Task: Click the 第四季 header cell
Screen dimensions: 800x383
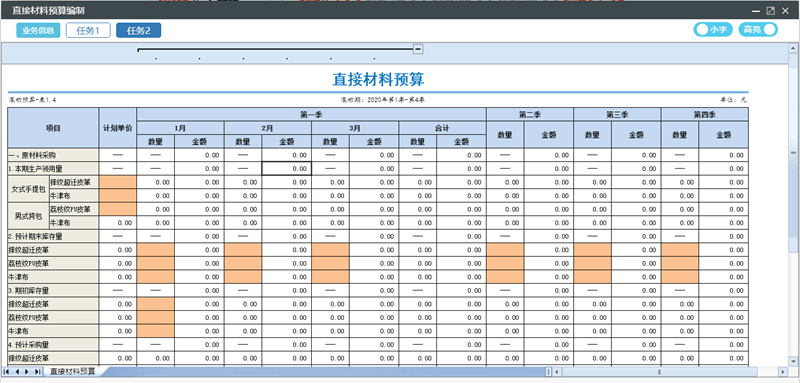Action: click(705, 114)
